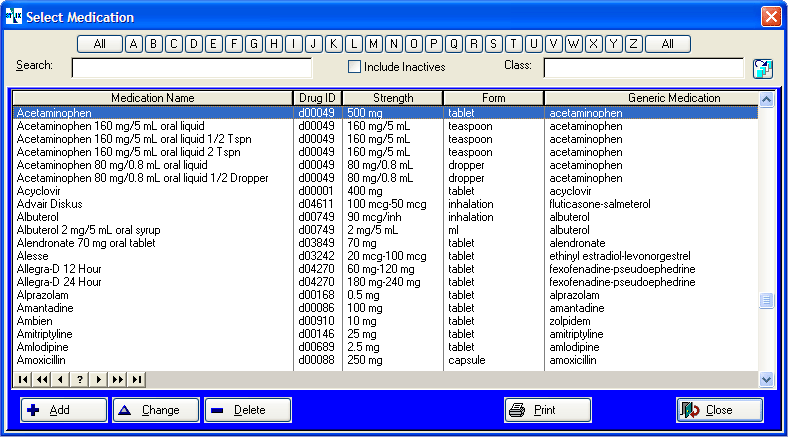Sort by Drug ID column header

point(317,98)
